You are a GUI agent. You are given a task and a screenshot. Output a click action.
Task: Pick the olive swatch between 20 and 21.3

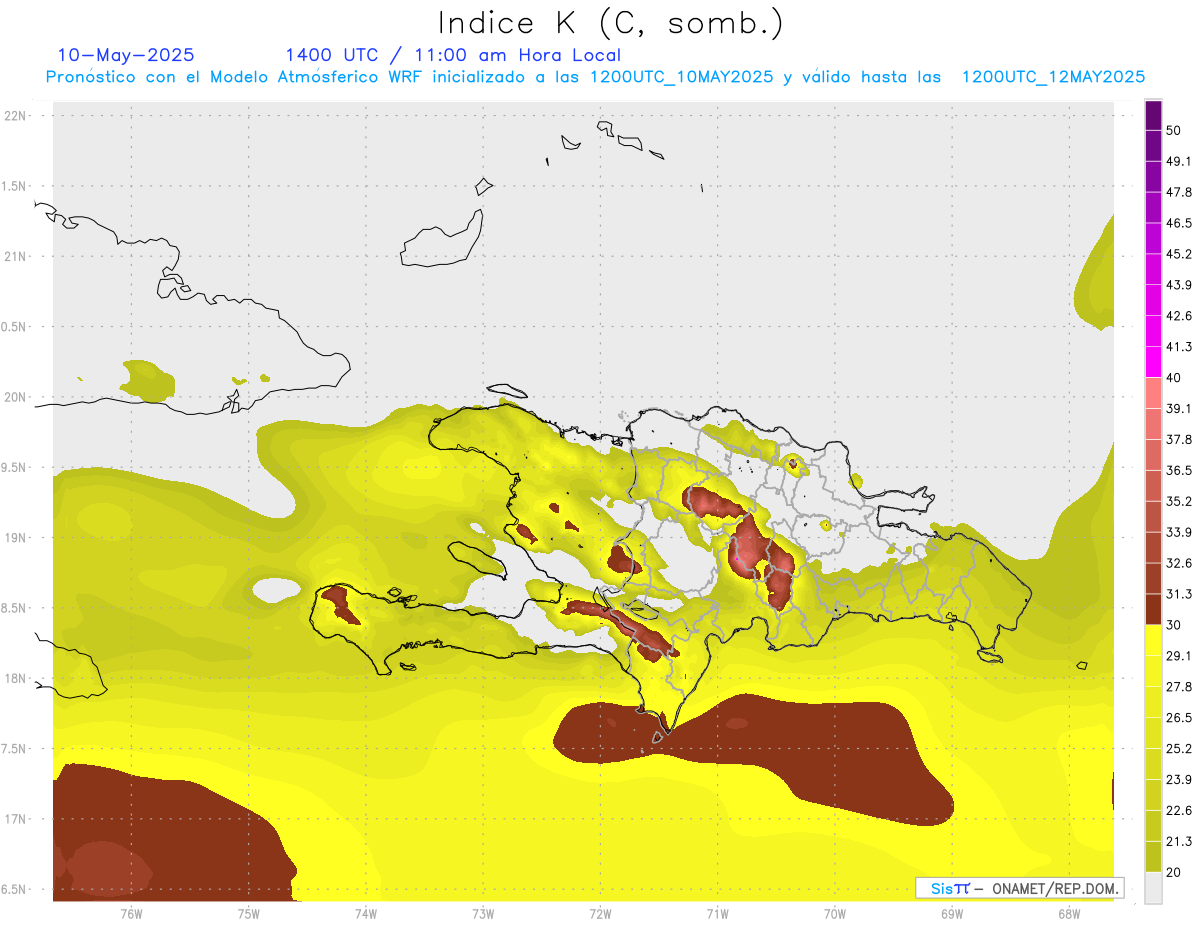pyautogui.click(x=1153, y=857)
